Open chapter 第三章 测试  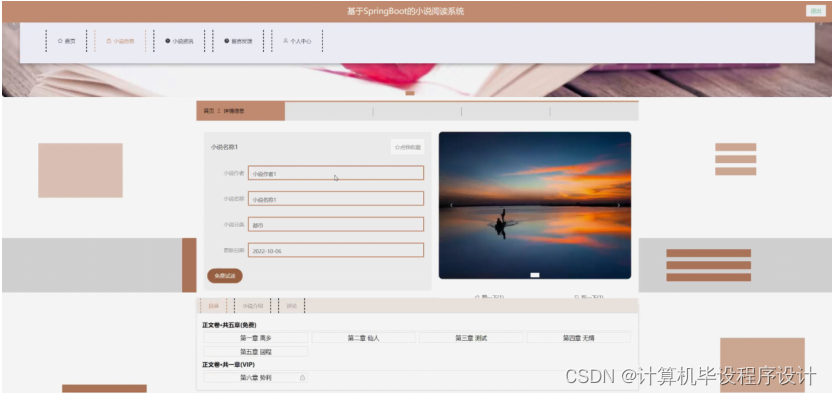(x=471, y=338)
